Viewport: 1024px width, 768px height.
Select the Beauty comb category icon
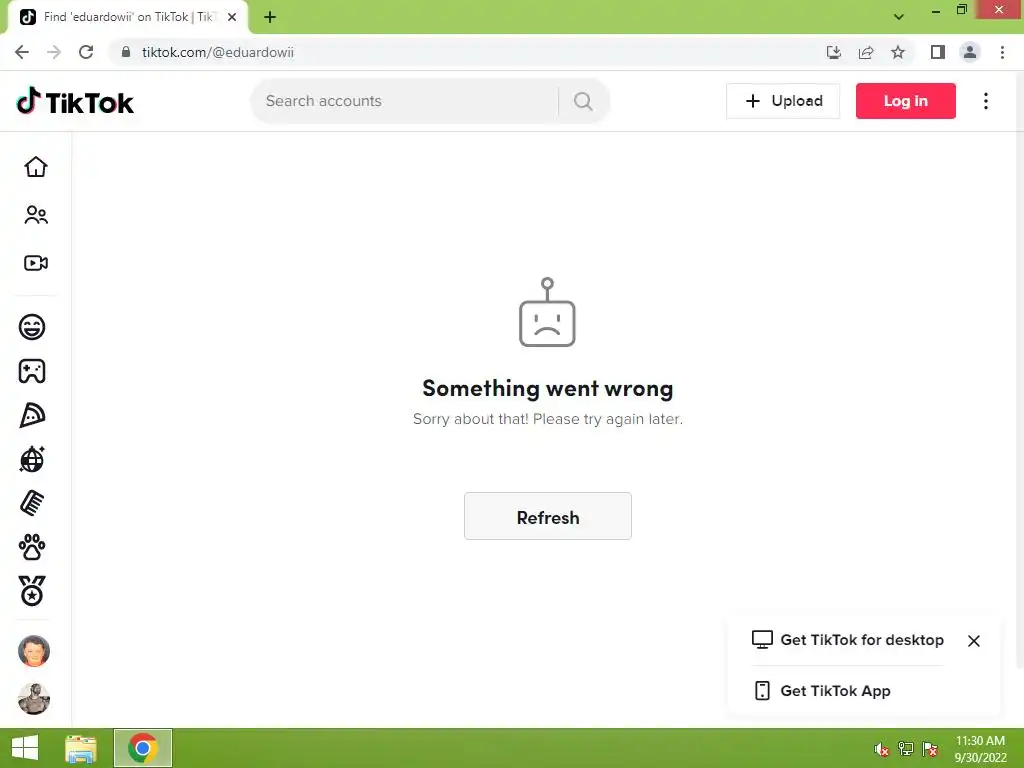tap(32, 504)
